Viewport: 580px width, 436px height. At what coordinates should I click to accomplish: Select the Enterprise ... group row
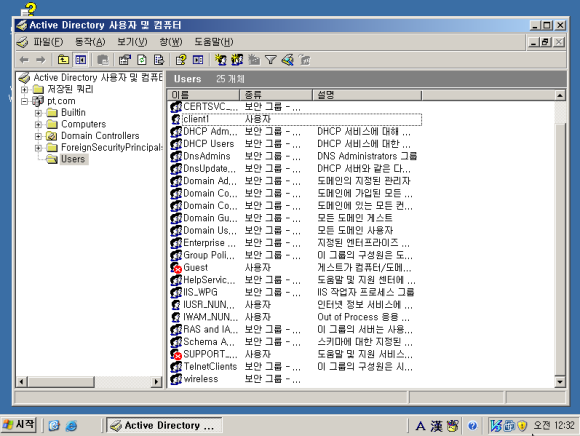pos(294,243)
